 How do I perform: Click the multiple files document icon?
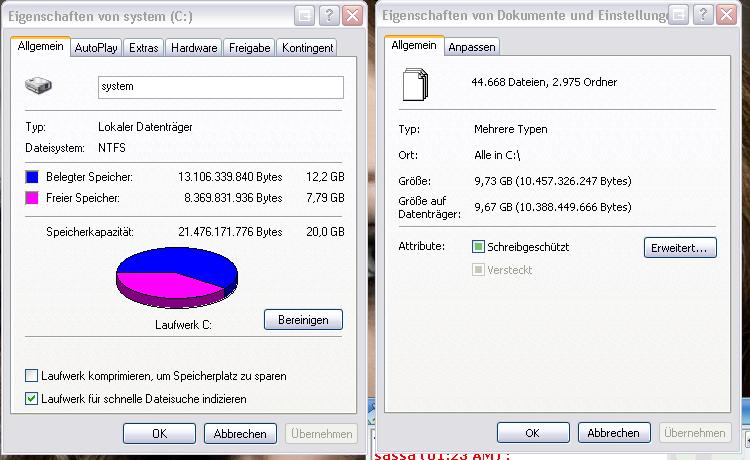pos(415,85)
